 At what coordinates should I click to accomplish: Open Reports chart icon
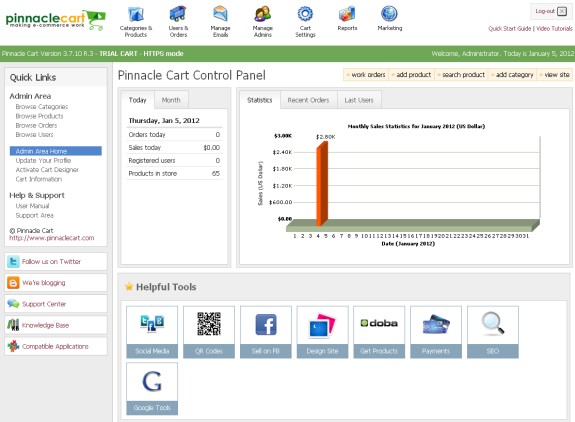(x=347, y=14)
